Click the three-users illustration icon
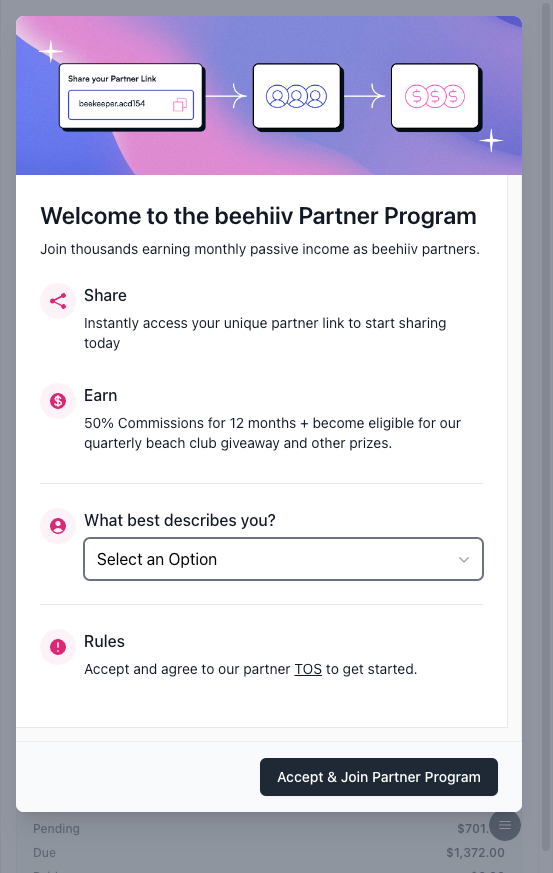The image size is (553, 873). [x=296, y=96]
